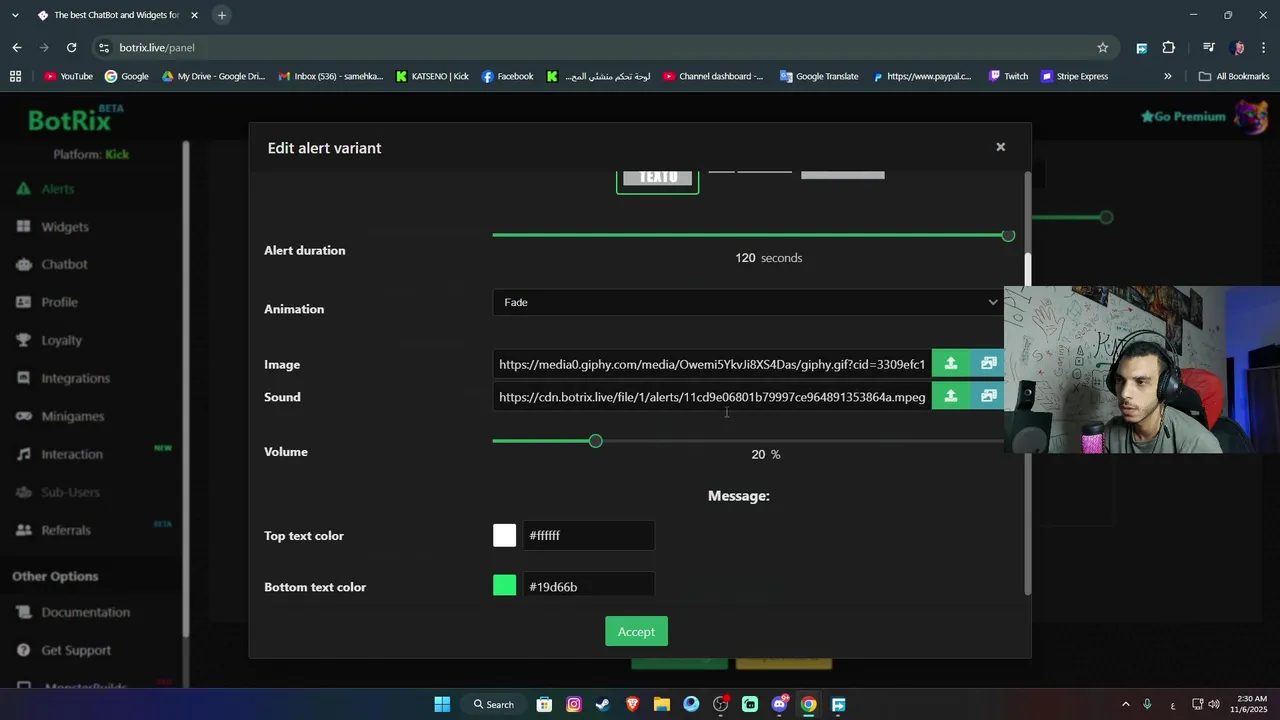Viewport: 1280px width, 720px height.
Task: Click the Sound URL input field
Action: point(712,397)
